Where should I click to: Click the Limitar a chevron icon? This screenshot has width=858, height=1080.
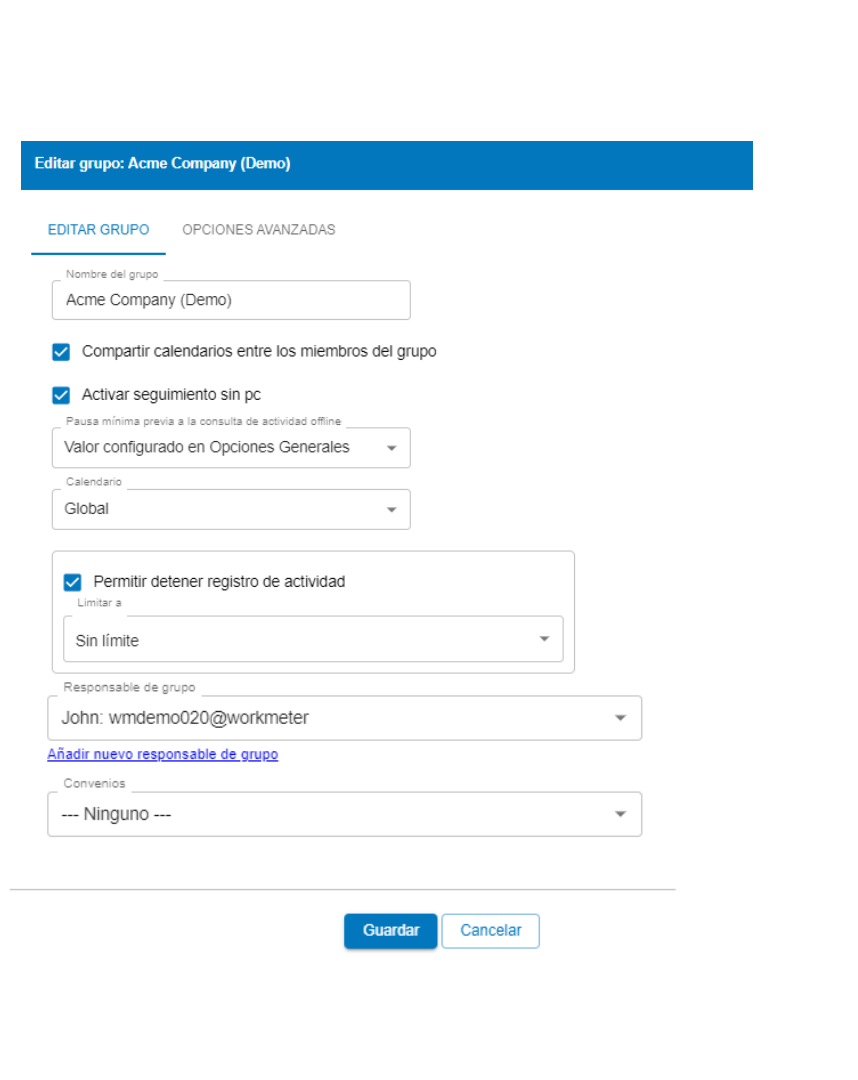point(544,639)
